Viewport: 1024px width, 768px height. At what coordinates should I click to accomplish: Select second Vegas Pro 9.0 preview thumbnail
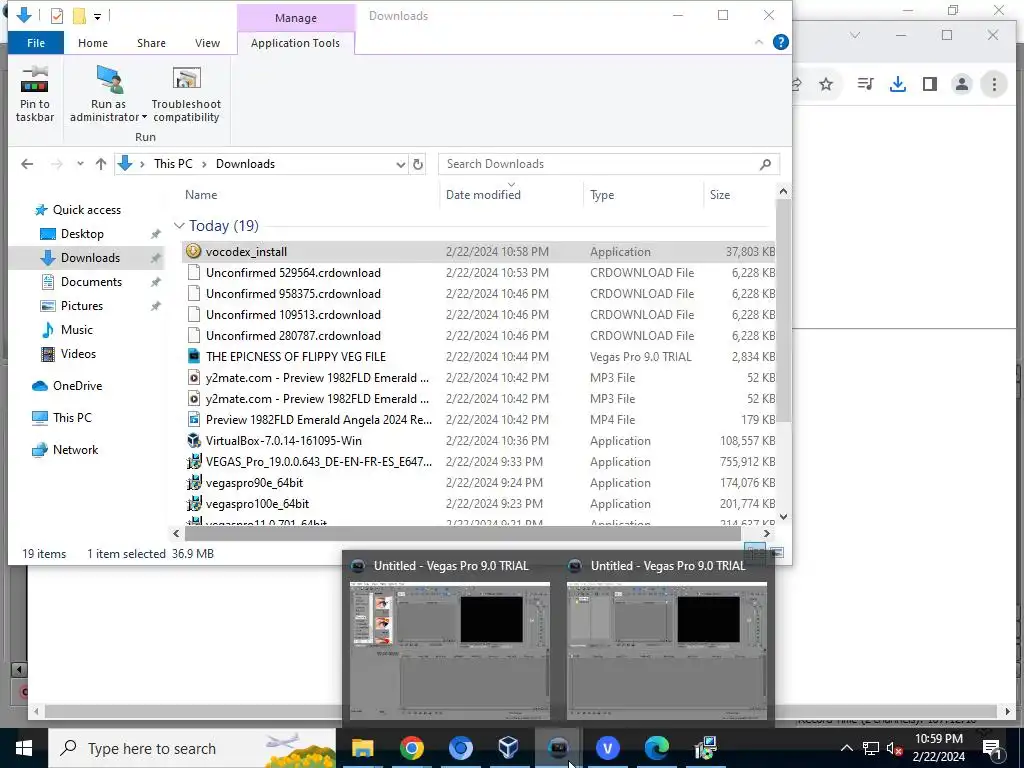pyautogui.click(x=667, y=650)
